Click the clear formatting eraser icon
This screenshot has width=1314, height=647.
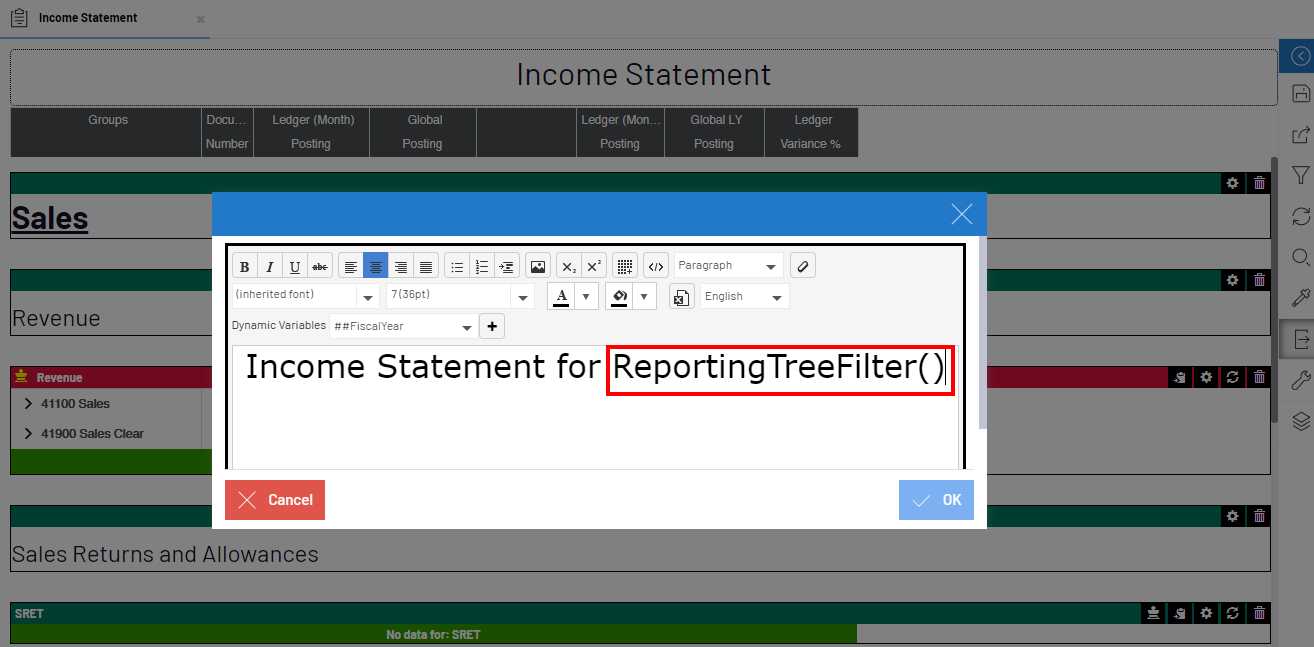pos(802,266)
